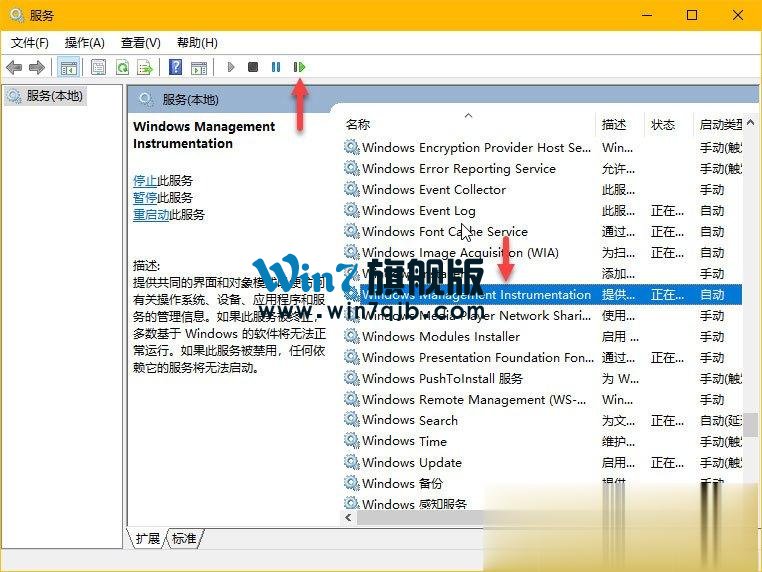
Task: Maximize the 服务 window
Action: (692, 15)
